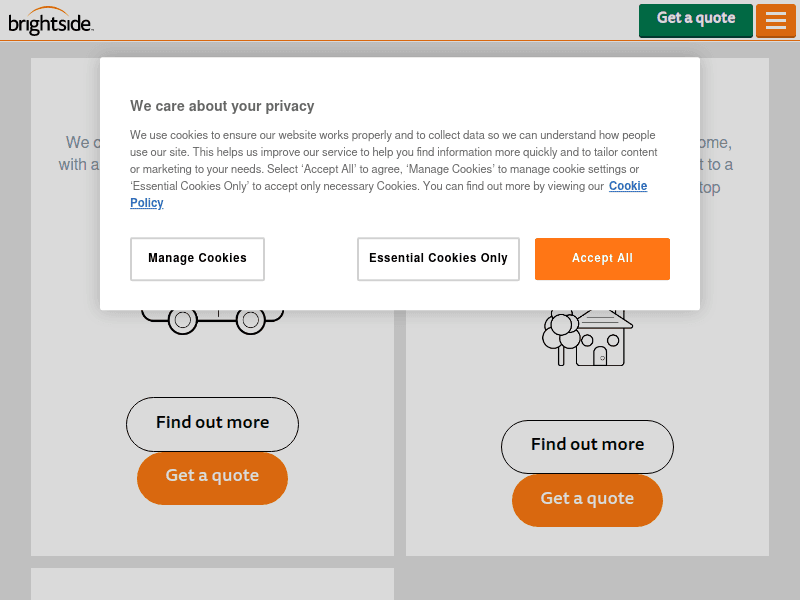The height and width of the screenshot is (600, 800).
Task: Click the blank card panel at bottom left
Action: [x=212, y=584]
